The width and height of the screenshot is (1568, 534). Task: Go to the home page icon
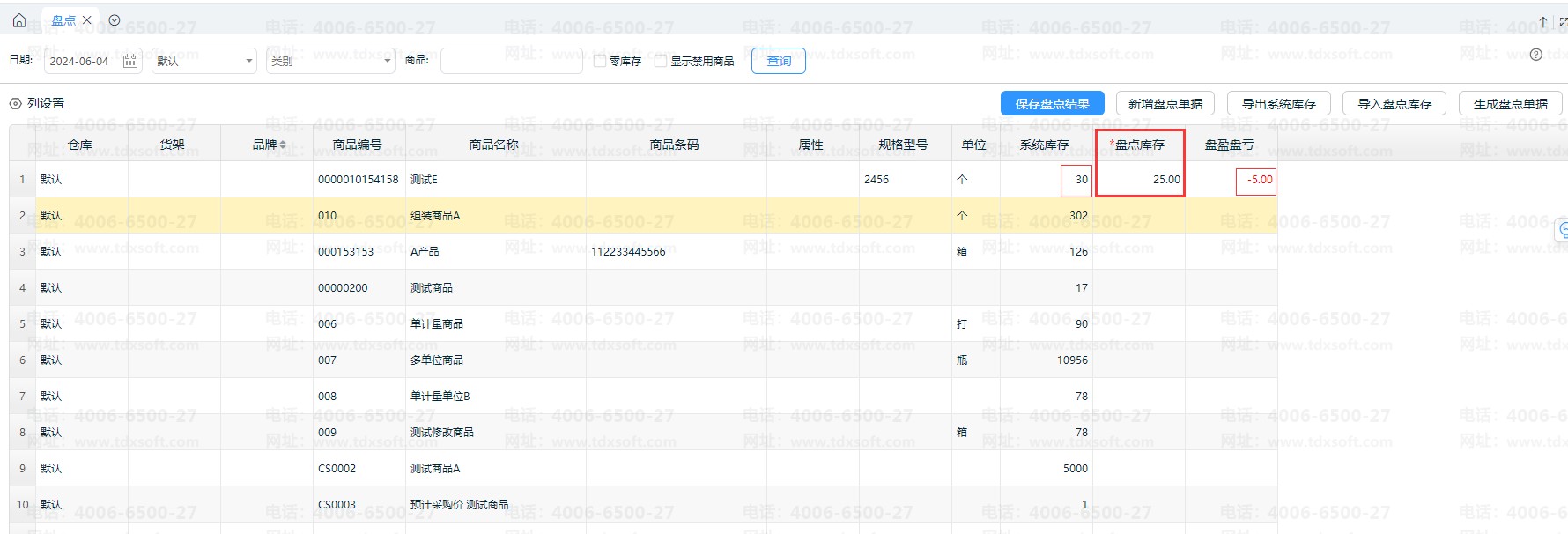click(x=19, y=20)
